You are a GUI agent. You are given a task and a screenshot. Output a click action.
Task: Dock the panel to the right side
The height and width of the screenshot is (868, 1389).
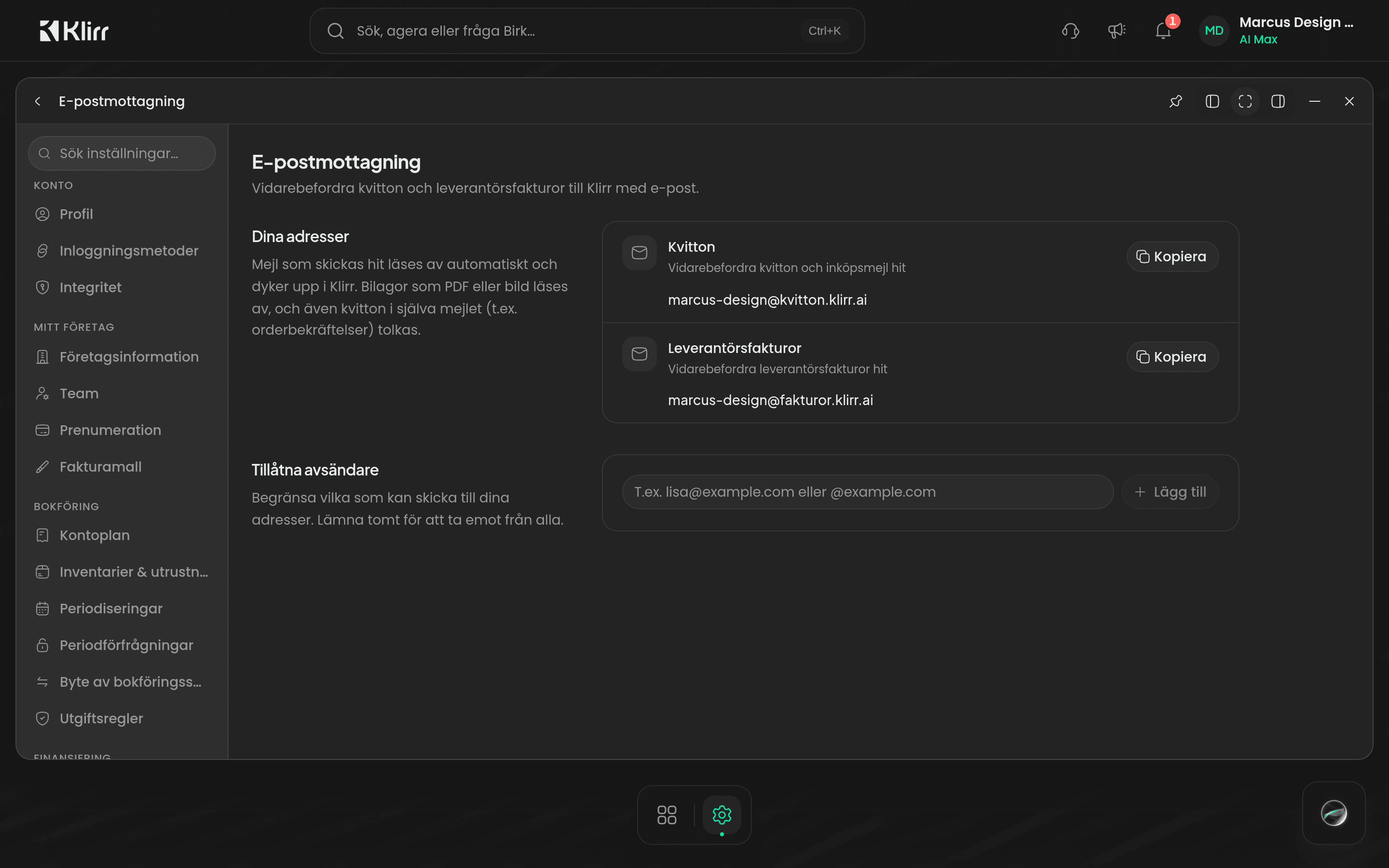(1278, 102)
